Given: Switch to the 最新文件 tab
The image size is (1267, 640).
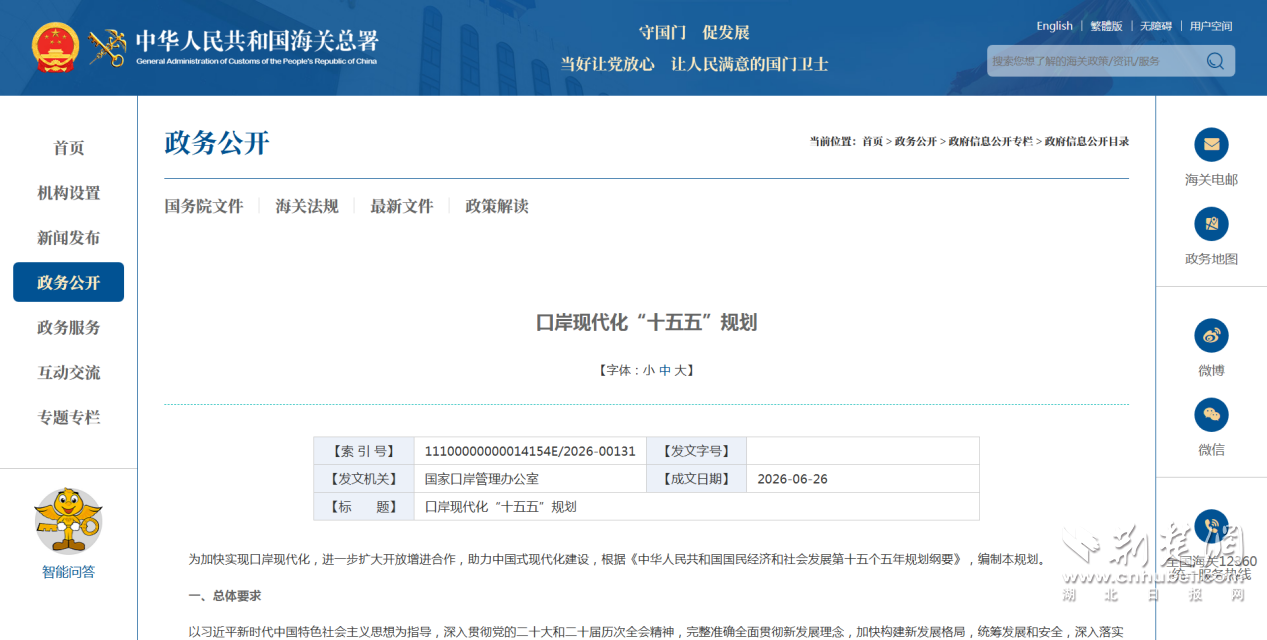Looking at the screenshot, I should pos(402,206).
